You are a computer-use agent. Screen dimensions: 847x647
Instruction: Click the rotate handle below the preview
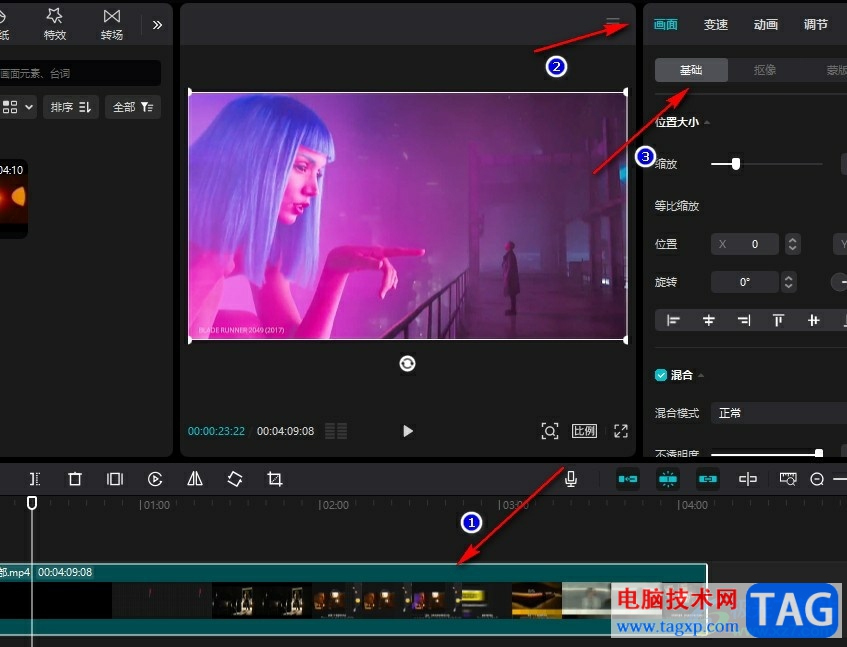[407, 363]
